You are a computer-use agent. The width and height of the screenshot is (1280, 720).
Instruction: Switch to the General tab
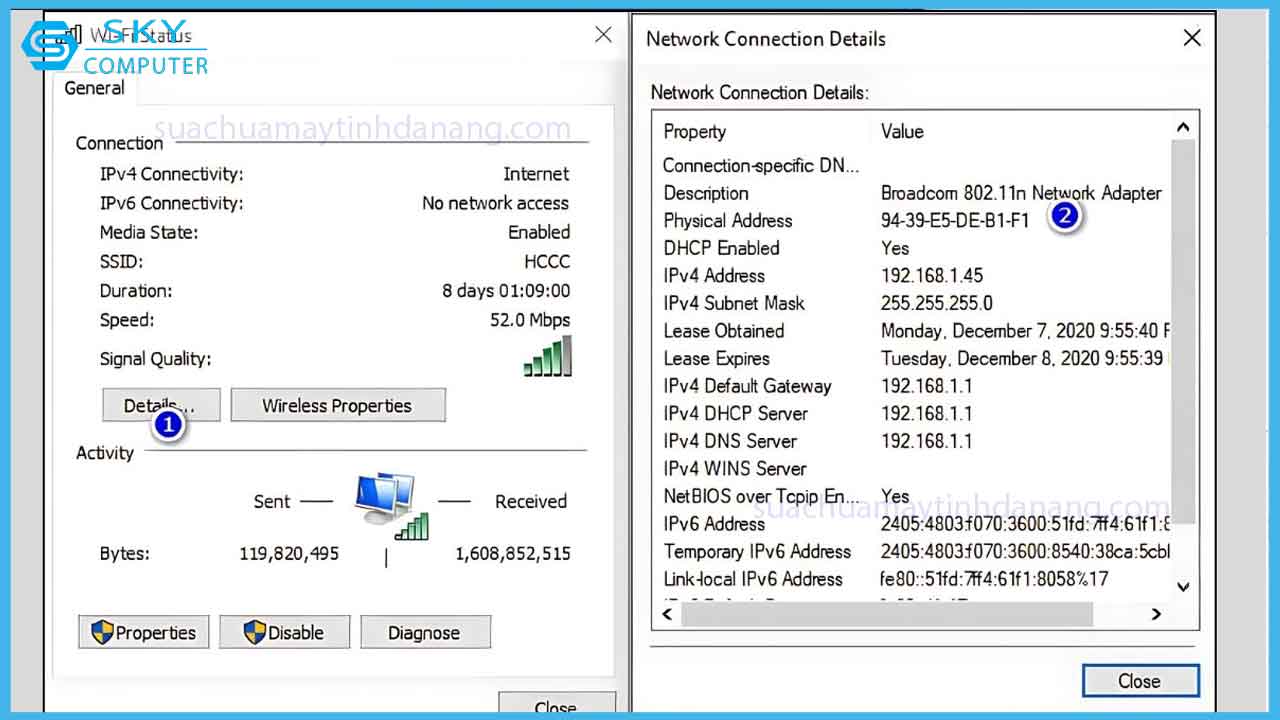pyautogui.click(x=94, y=88)
